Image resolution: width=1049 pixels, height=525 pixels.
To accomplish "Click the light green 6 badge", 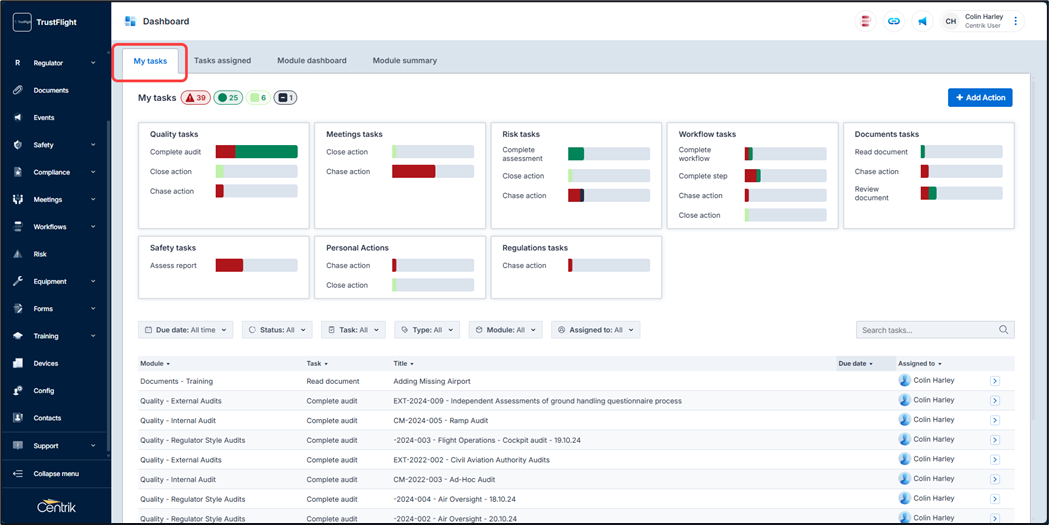I will [258, 98].
